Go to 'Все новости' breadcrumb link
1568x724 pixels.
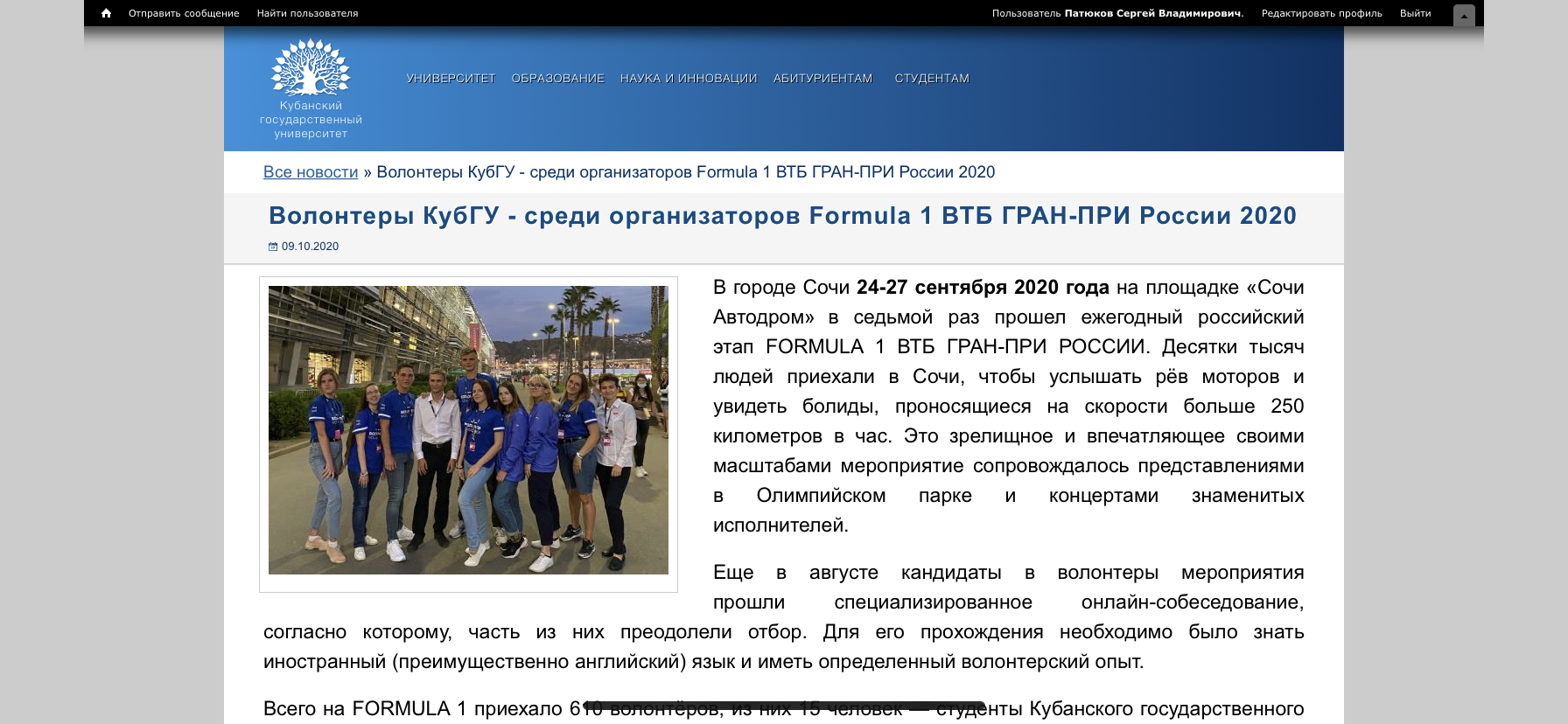[x=311, y=172]
